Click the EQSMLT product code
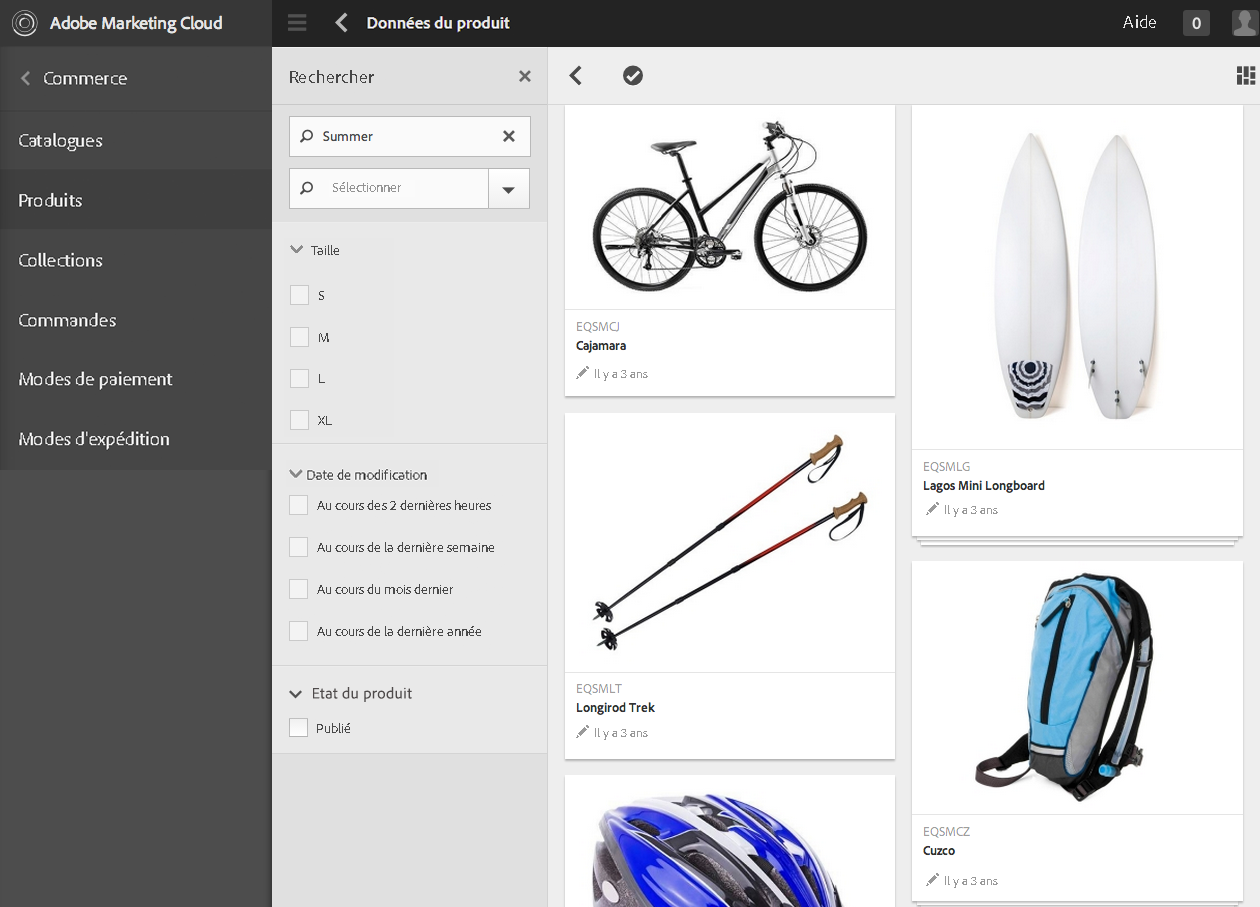Image resolution: width=1260 pixels, height=907 pixels. pyautogui.click(x=599, y=689)
